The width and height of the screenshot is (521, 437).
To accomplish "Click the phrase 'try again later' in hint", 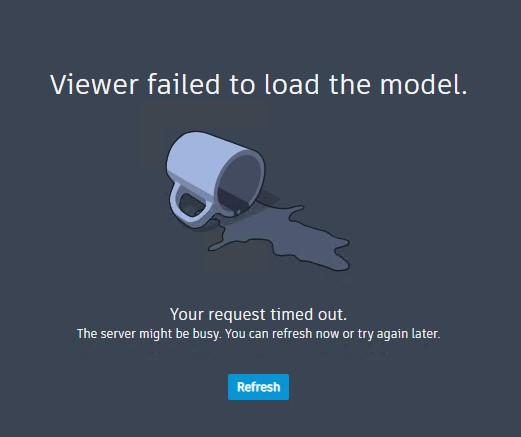I will click(x=399, y=334).
